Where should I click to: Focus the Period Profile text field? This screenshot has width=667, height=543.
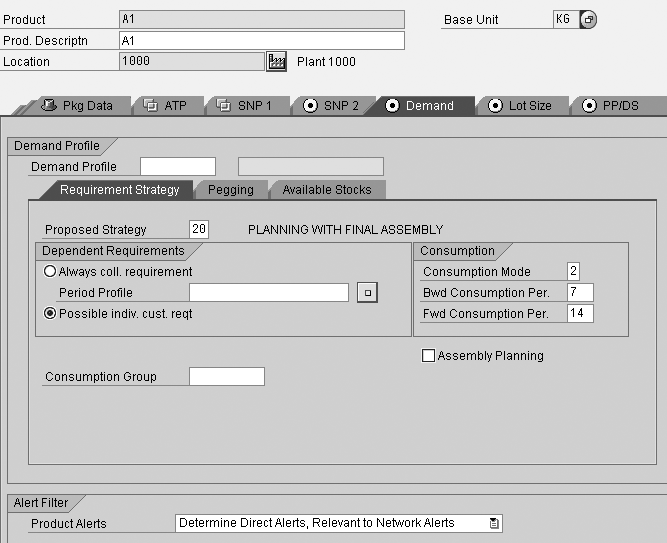(x=269, y=293)
